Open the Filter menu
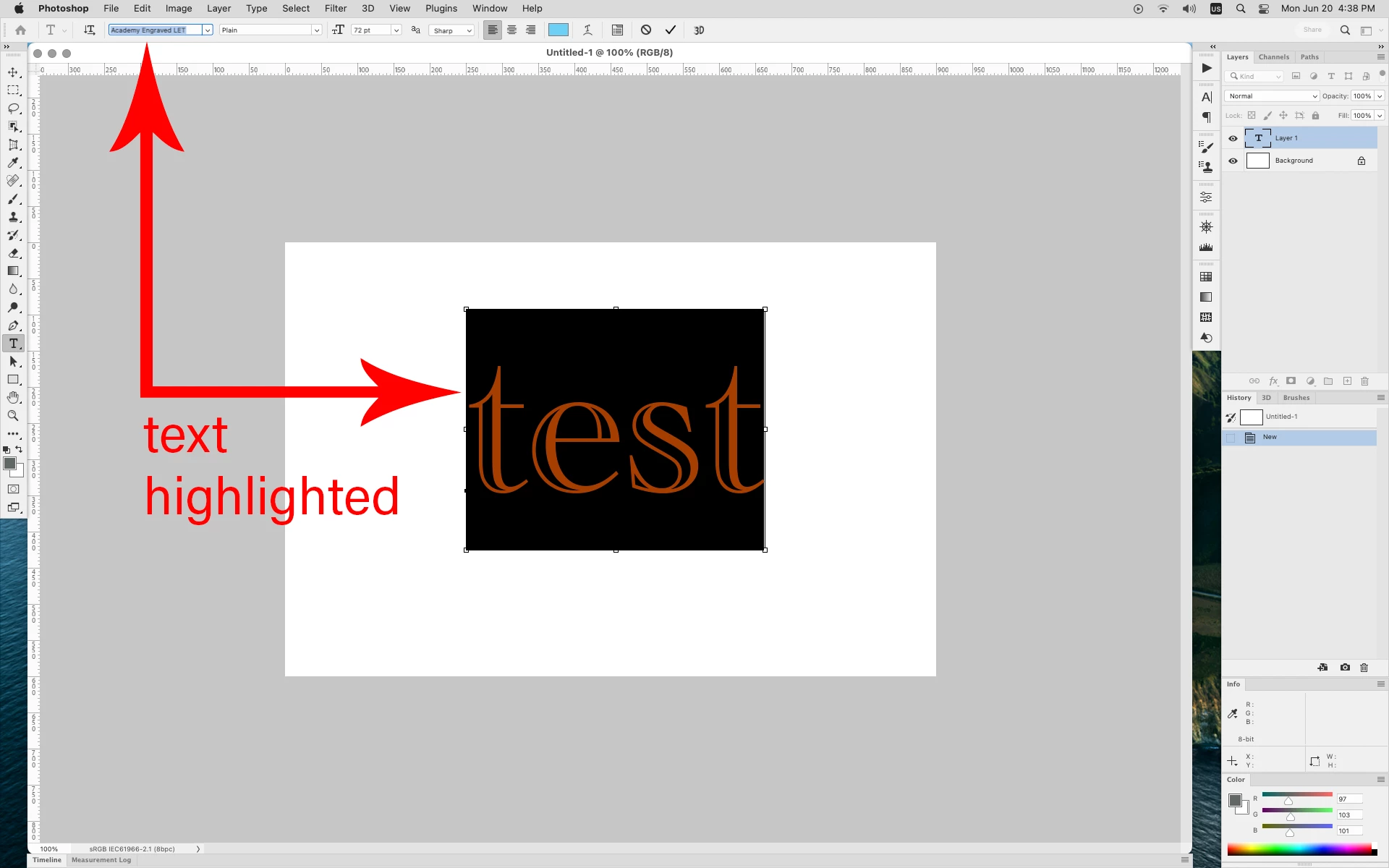1389x868 pixels. 336,9
